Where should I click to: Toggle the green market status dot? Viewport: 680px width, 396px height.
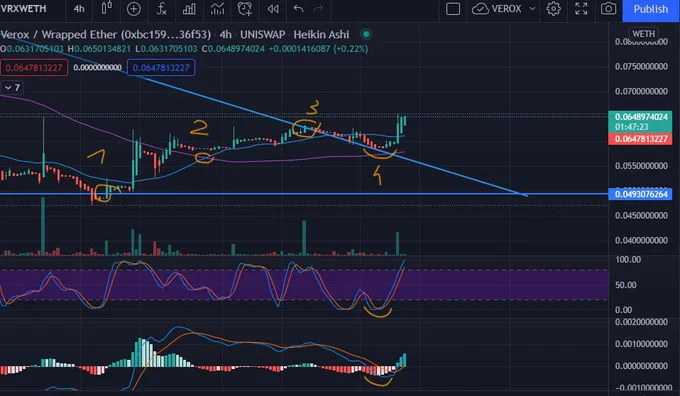[x=366, y=34]
